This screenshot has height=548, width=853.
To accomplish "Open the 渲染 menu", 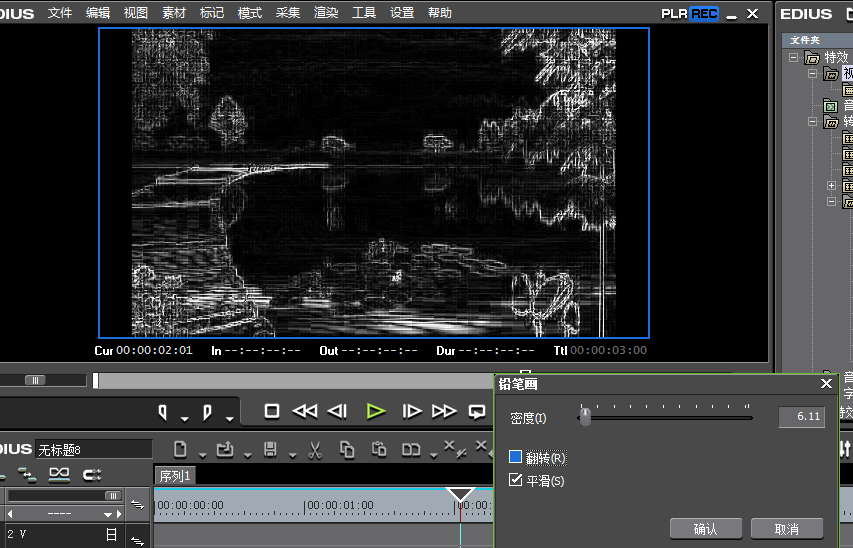I will [325, 13].
